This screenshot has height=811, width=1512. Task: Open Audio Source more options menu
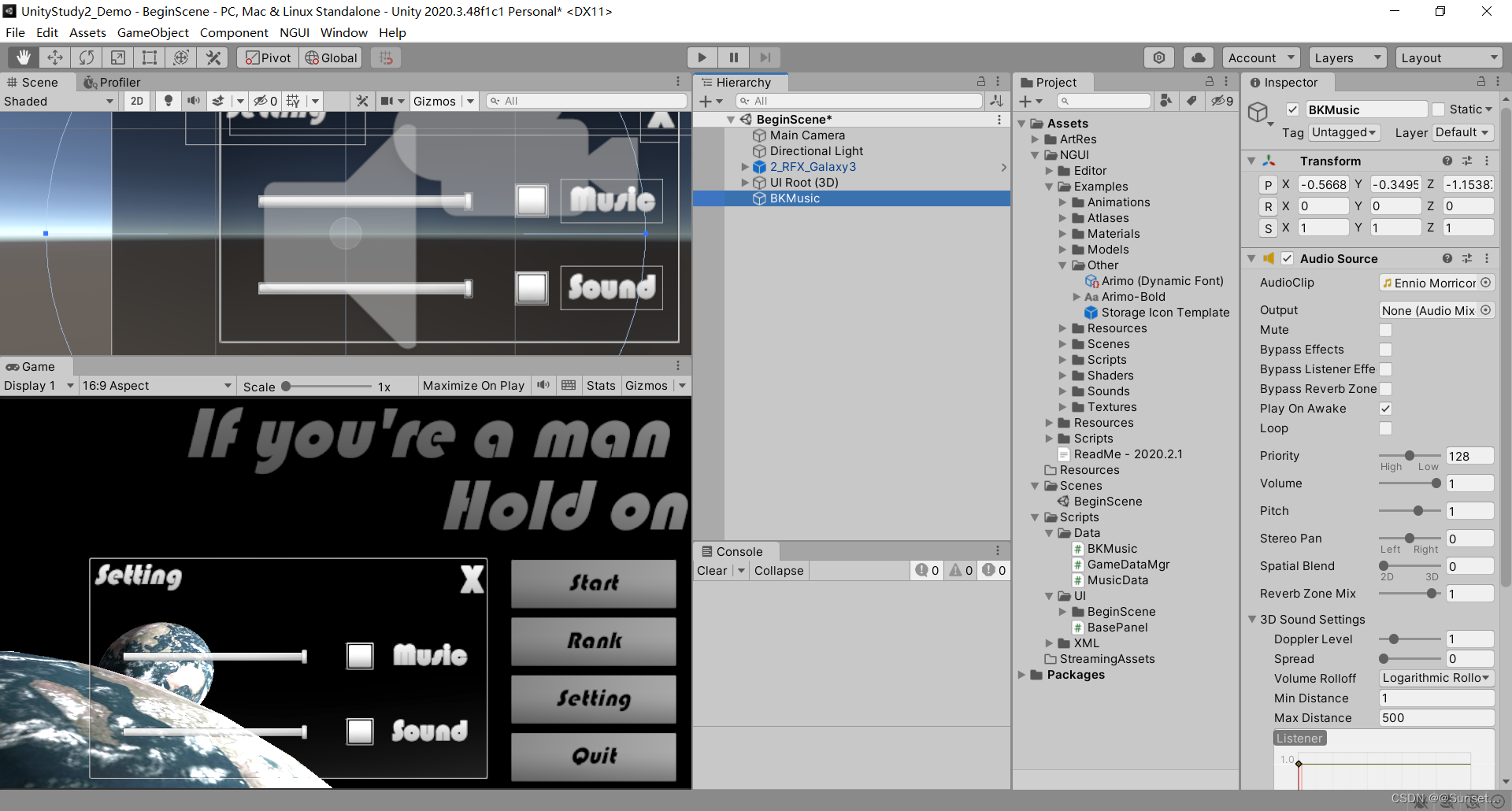click(1487, 258)
